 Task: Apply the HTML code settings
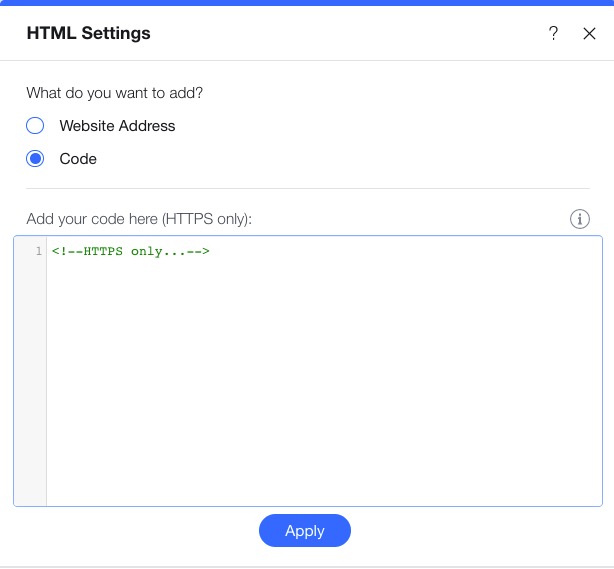(304, 531)
